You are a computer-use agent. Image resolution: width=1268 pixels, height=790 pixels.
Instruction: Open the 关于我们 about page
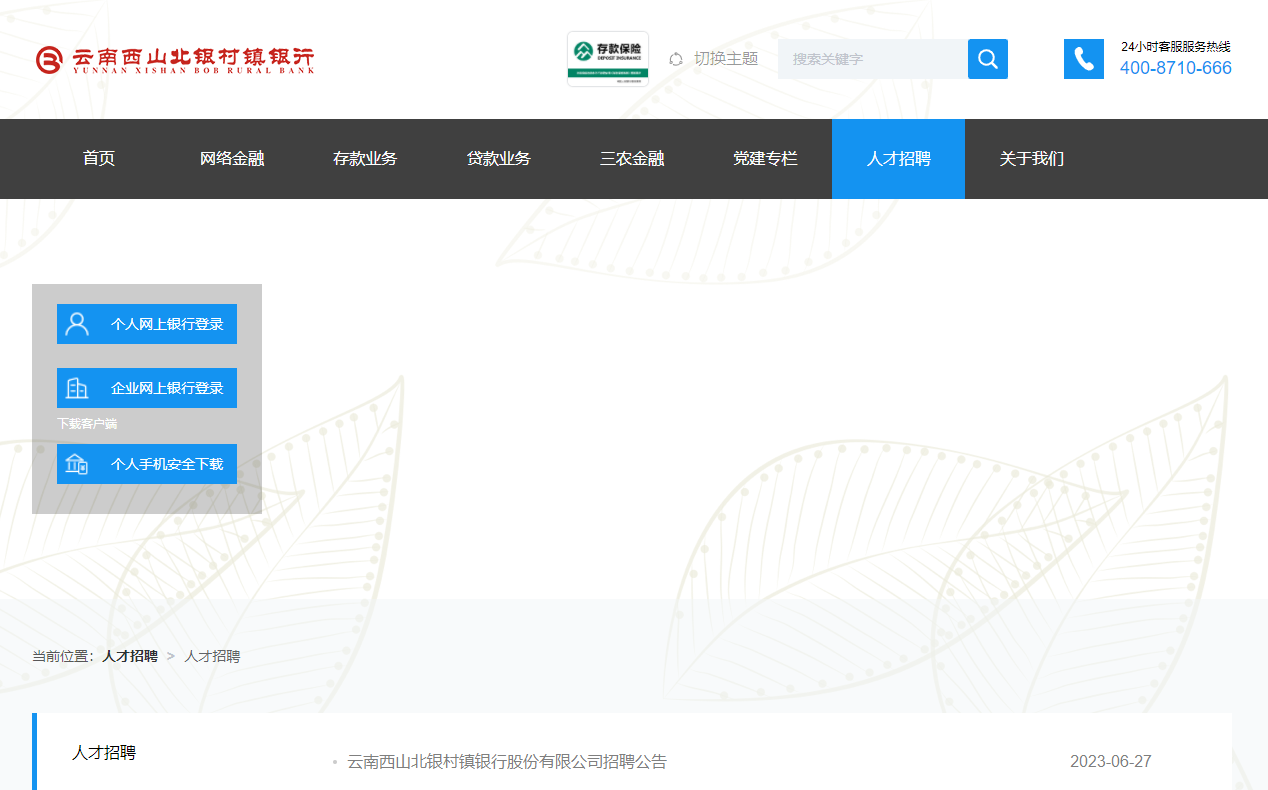point(1032,159)
